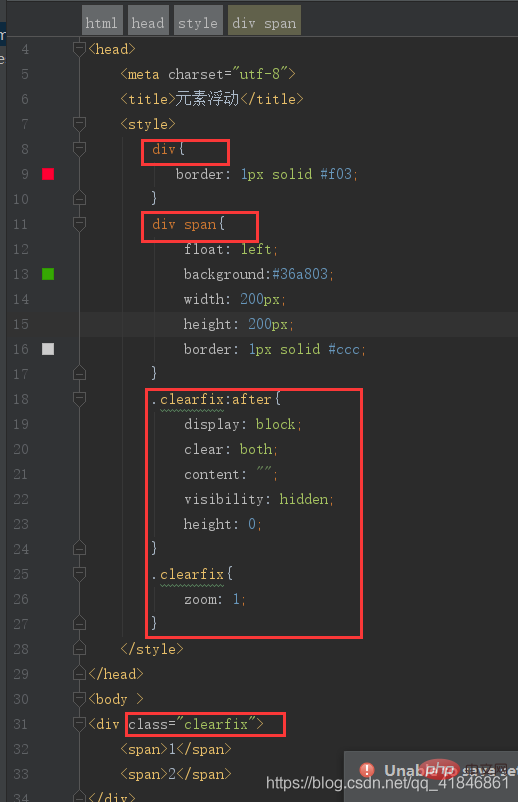This screenshot has width=518, height=802.
Task: Click the display: block declaration
Action: (243, 424)
